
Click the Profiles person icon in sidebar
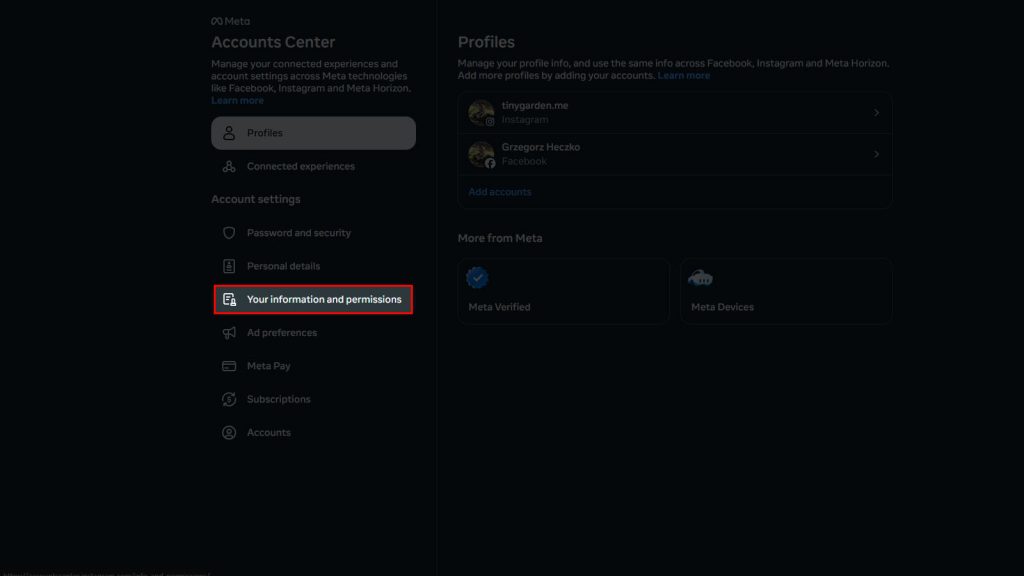click(229, 133)
